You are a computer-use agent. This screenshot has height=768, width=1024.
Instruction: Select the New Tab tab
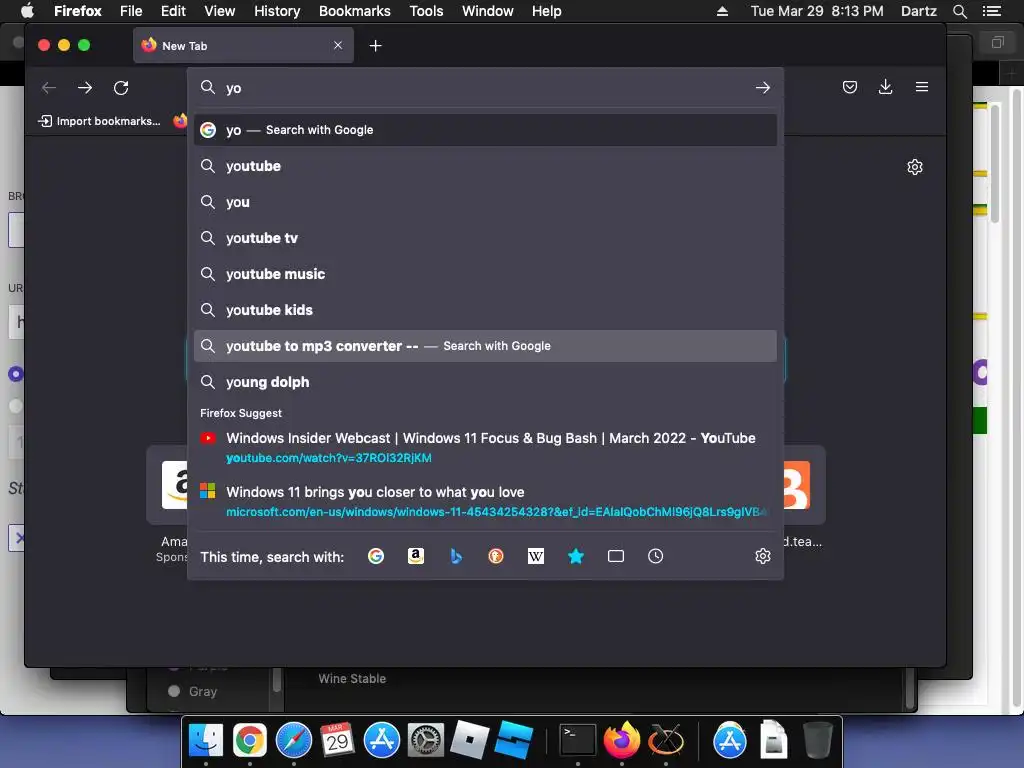point(243,46)
